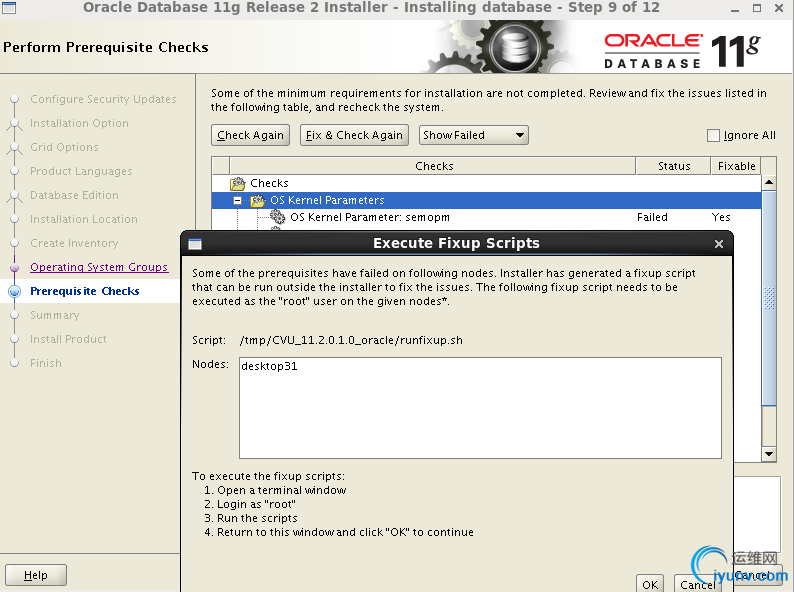Enable the Ignore All checkbox
Image resolution: width=794 pixels, height=592 pixels.
tap(713, 135)
